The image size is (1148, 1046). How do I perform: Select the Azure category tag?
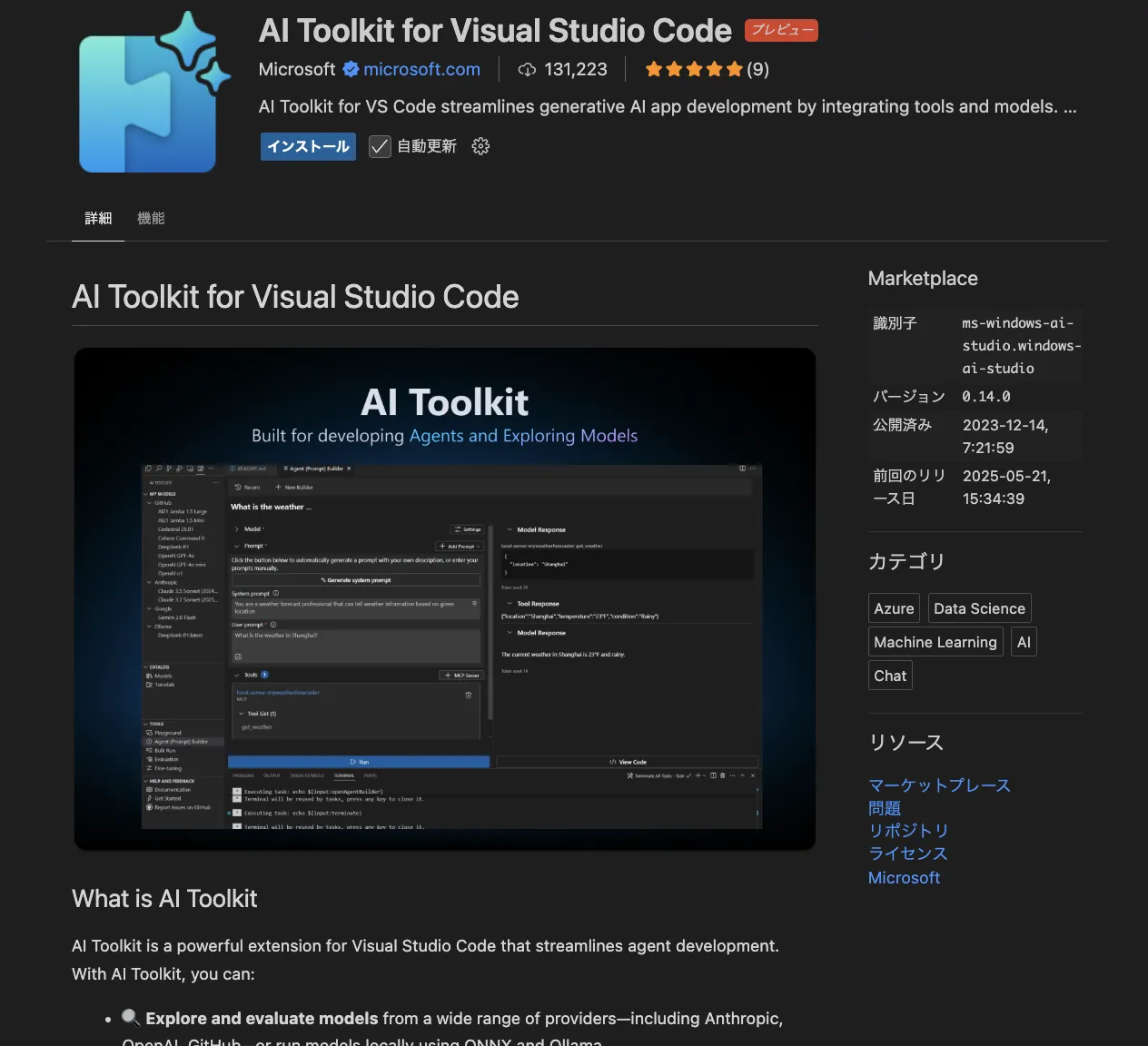click(x=894, y=608)
